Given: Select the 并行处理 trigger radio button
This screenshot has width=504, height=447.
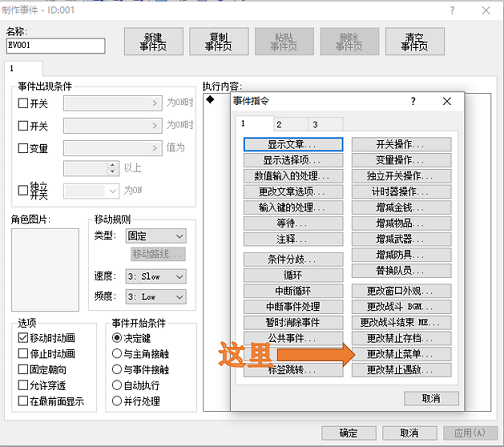Looking at the screenshot, I should point(117,401).
